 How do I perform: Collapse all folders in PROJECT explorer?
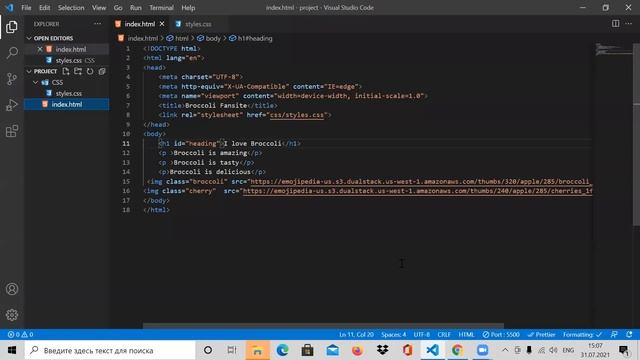point(102,71)
